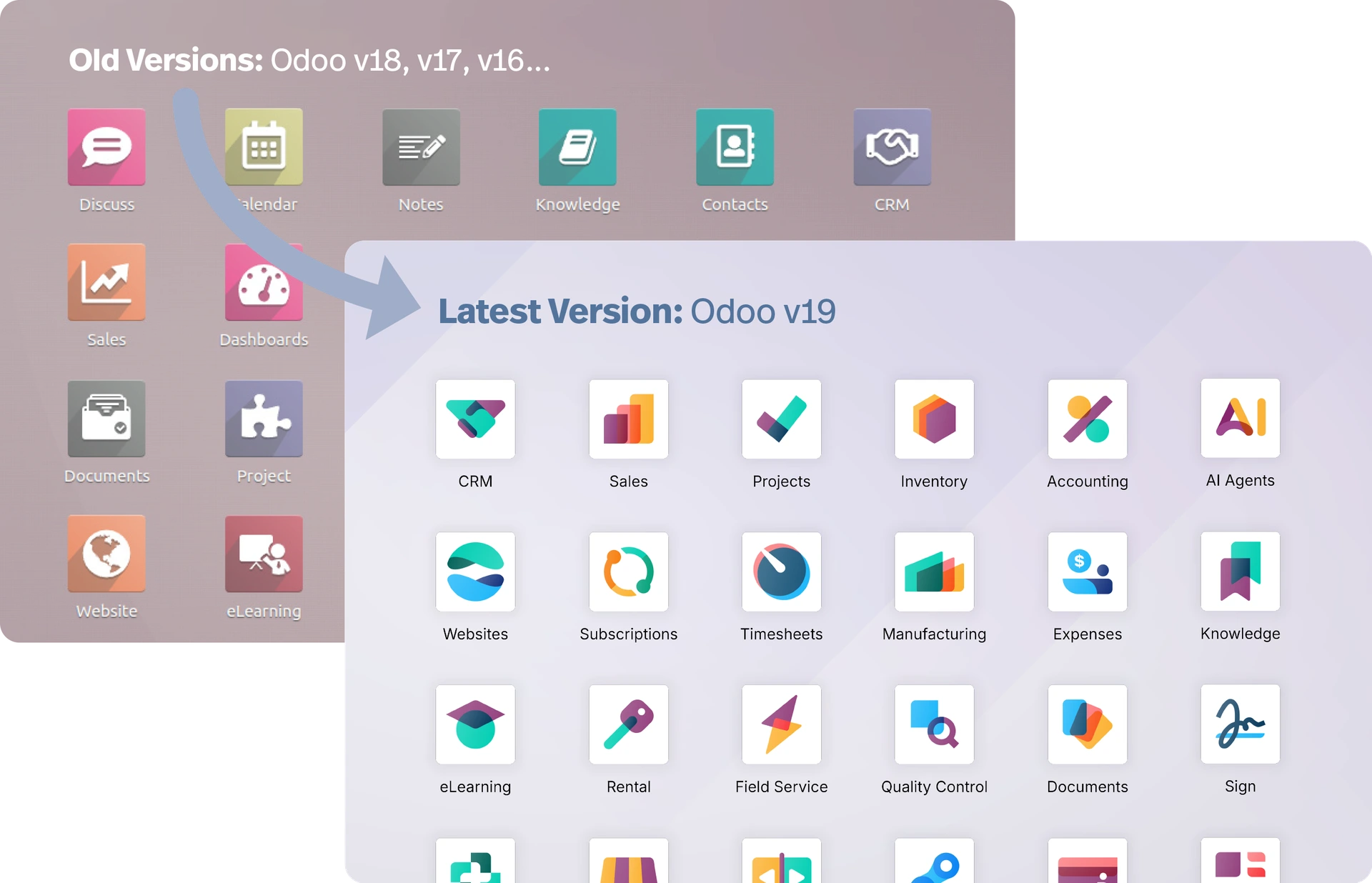This screenshot has height=883, width=1372.
Task: Open the new CRM app icon
Action: (475, 419)
